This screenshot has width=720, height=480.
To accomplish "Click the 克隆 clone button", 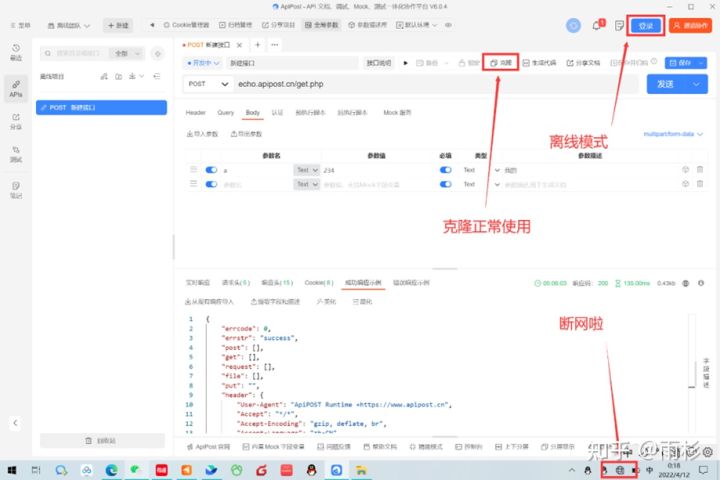I will tap(501, 63).
